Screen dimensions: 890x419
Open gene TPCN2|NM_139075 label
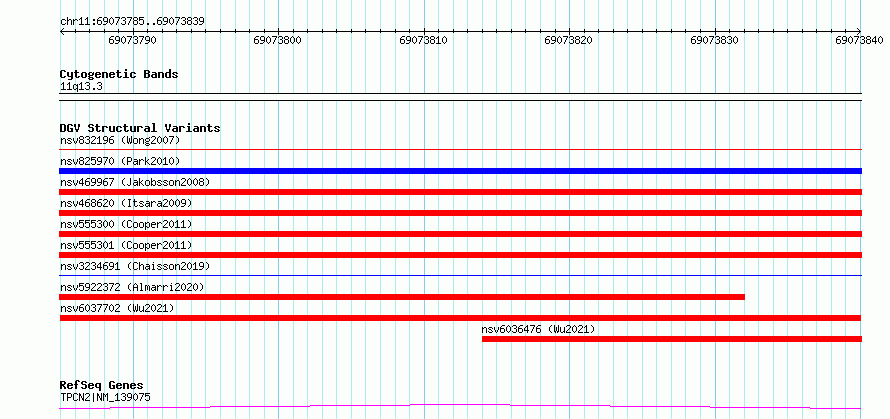click(x=105, y=397)
